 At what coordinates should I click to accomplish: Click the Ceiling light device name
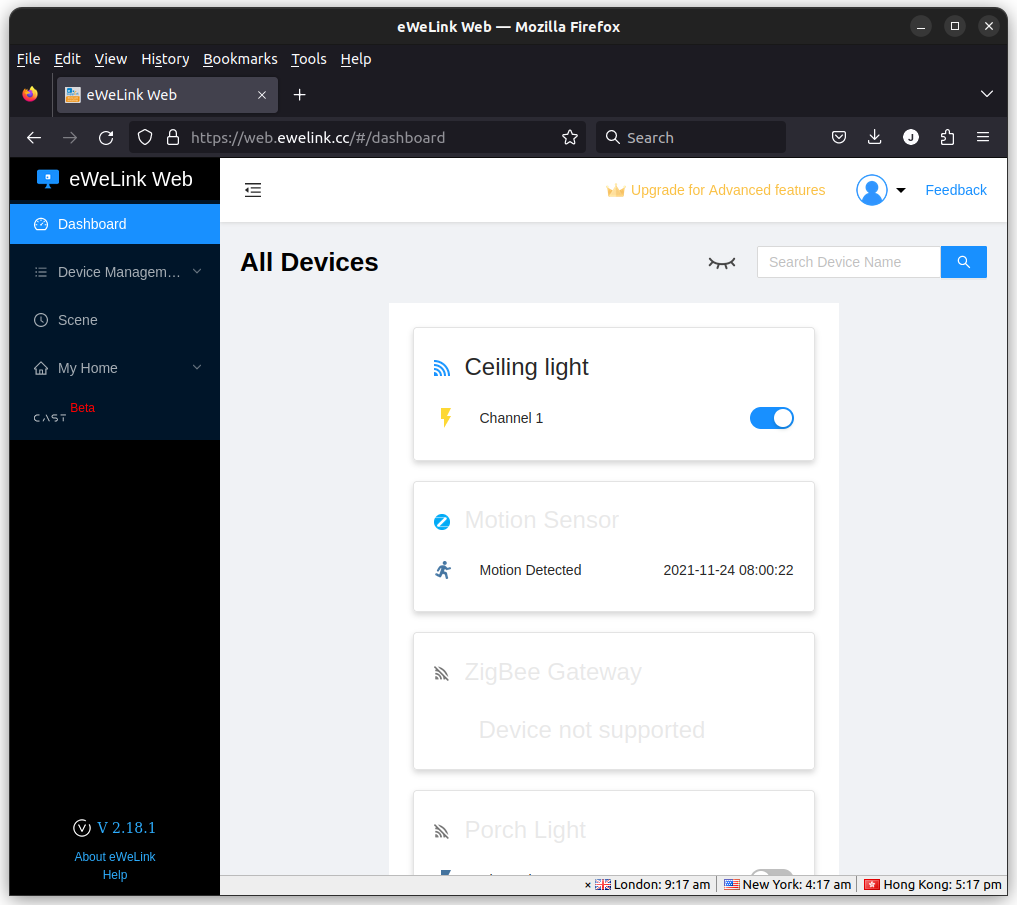click(527, 368)
